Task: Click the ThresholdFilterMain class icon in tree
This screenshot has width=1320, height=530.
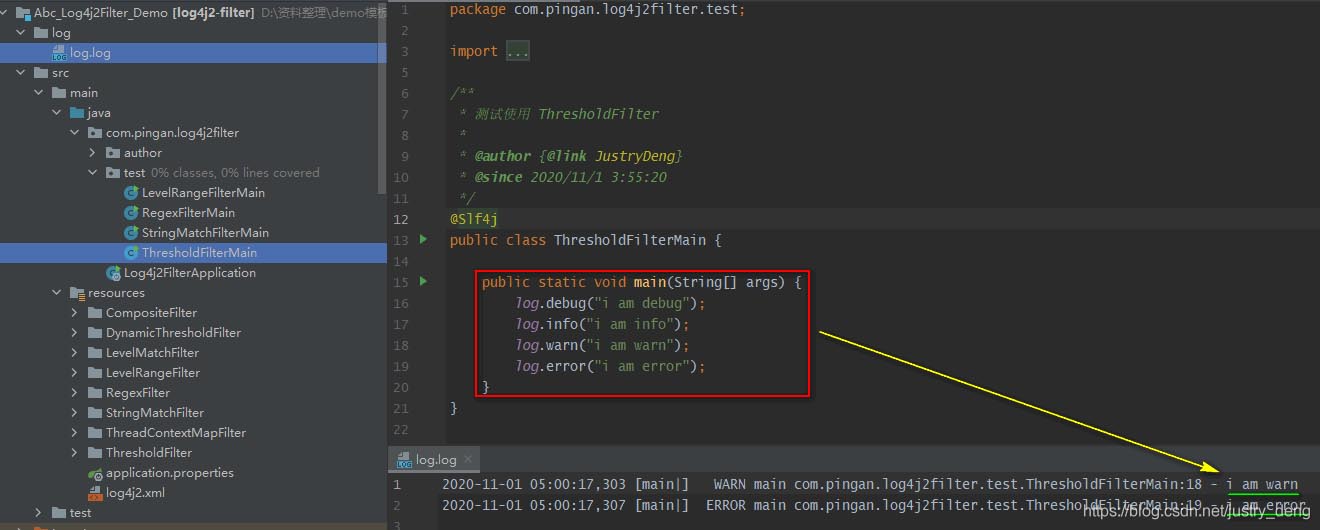Action: (131, 253)
